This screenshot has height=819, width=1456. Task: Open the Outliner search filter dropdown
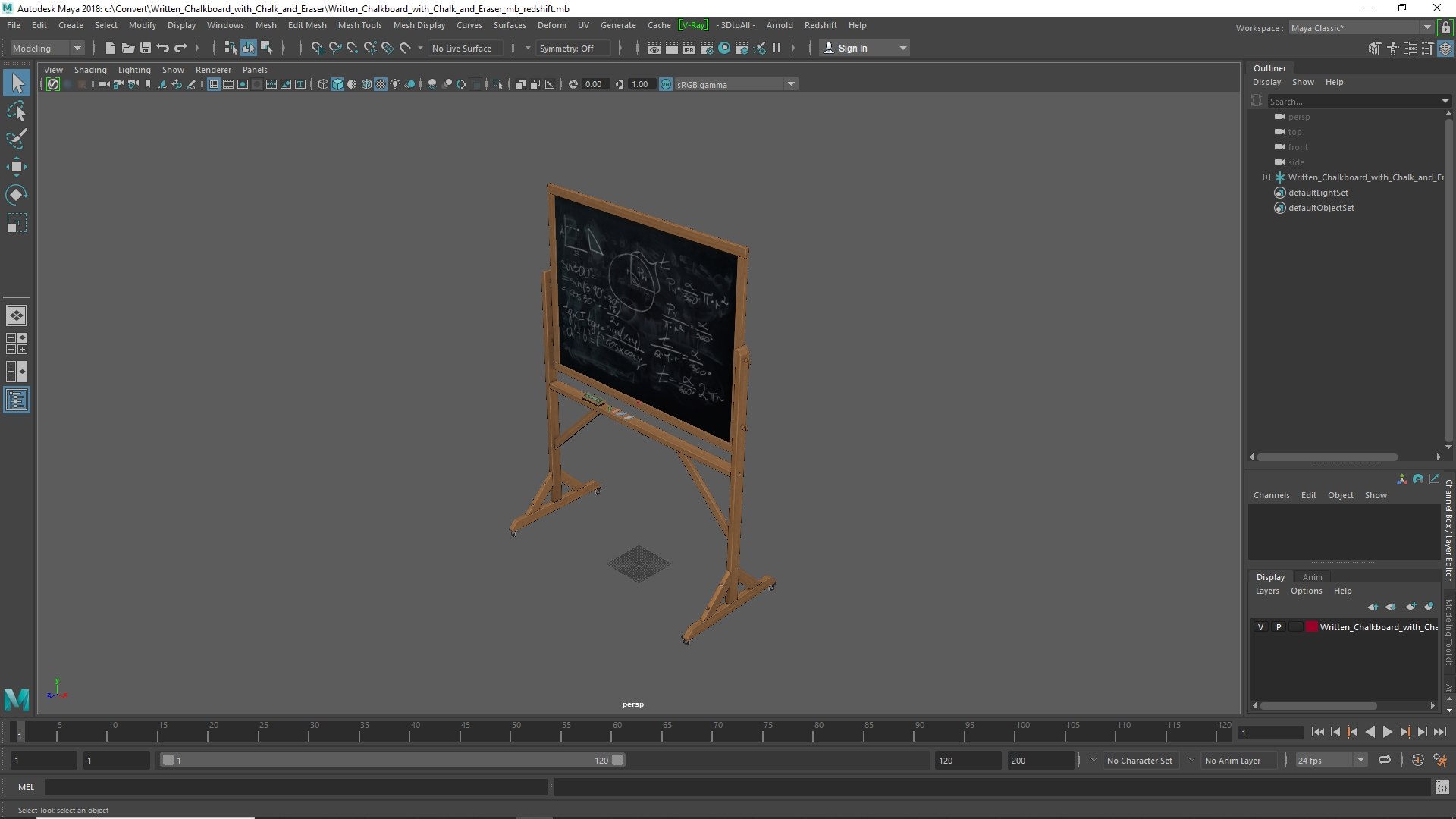click(1445, 101)
